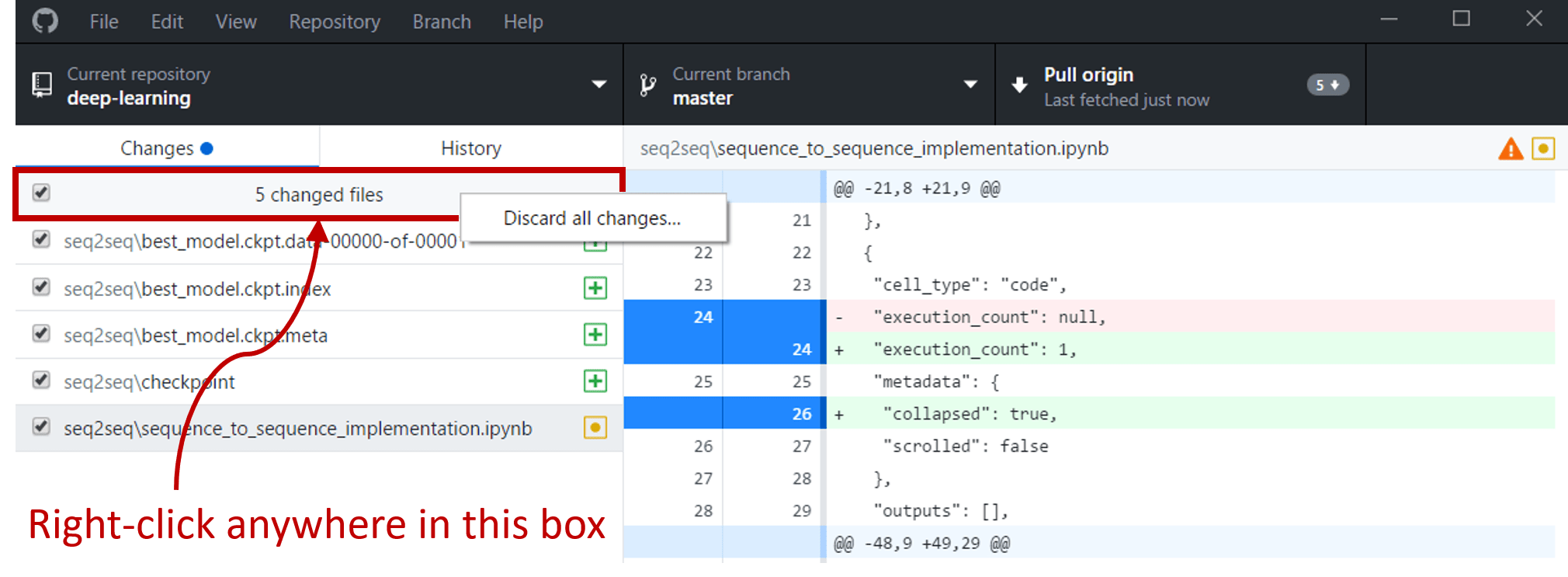Open the Current repository dropdown
The width and height of the screenshot is (1568, 577).
coord(318,85)
